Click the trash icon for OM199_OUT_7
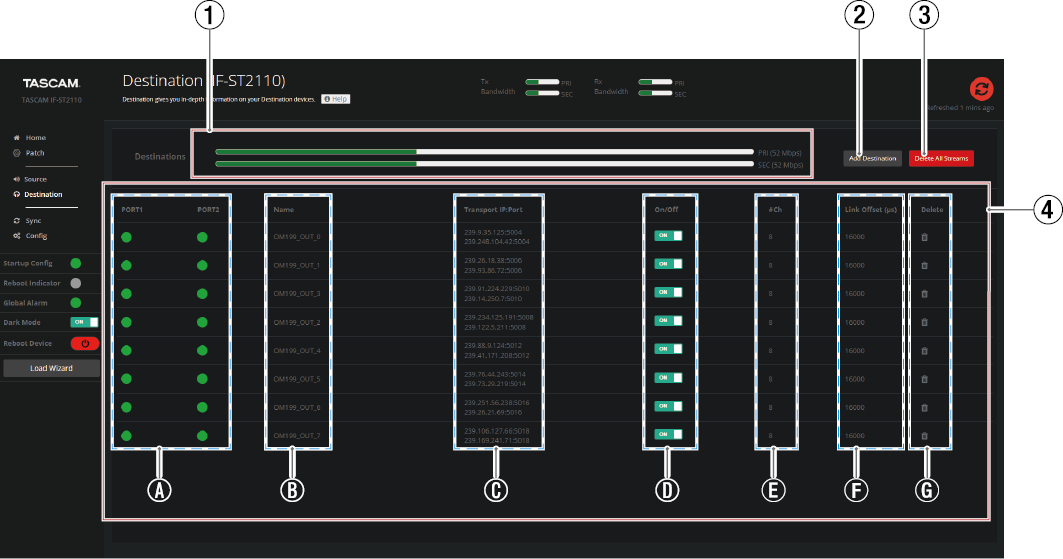This screenshot has height=559, width=1063. pyautogui.click(x=924, y=436)
